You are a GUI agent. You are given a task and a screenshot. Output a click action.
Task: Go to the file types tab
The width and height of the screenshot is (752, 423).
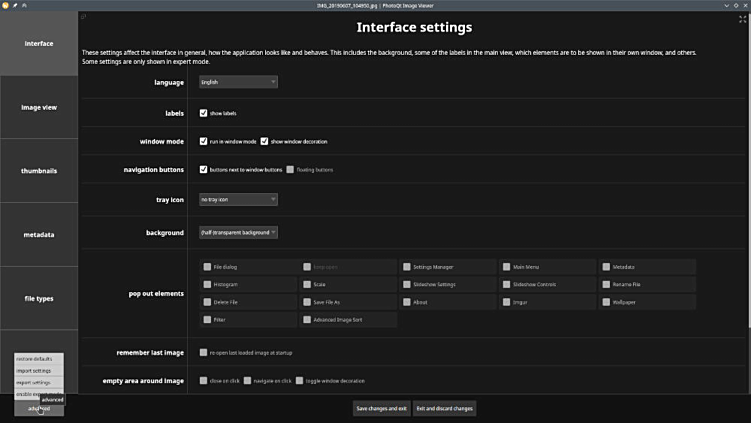(x=39, y=298)
